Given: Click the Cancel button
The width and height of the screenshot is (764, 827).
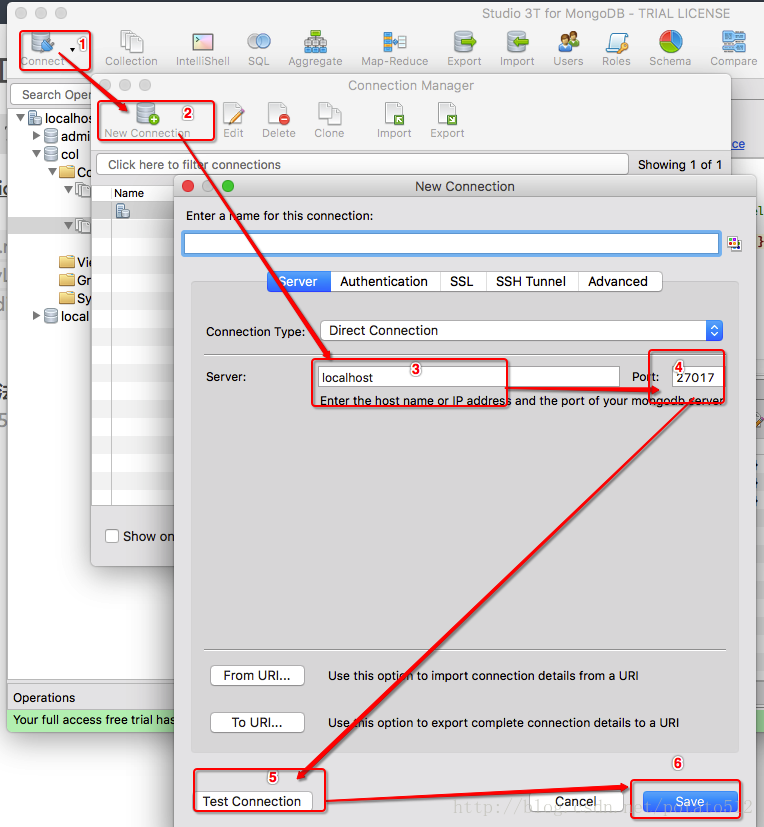Looking at the screenshot, I should pyautogui.click(x=576, y=801).
